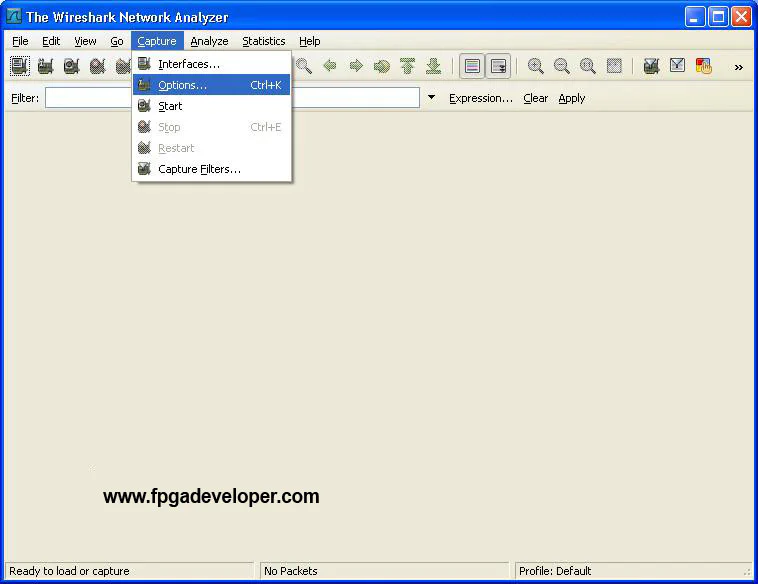Show hidden toolbar items via the overflow chevron
The width and height of the screenshot is (758, 584).
(739, 67)
